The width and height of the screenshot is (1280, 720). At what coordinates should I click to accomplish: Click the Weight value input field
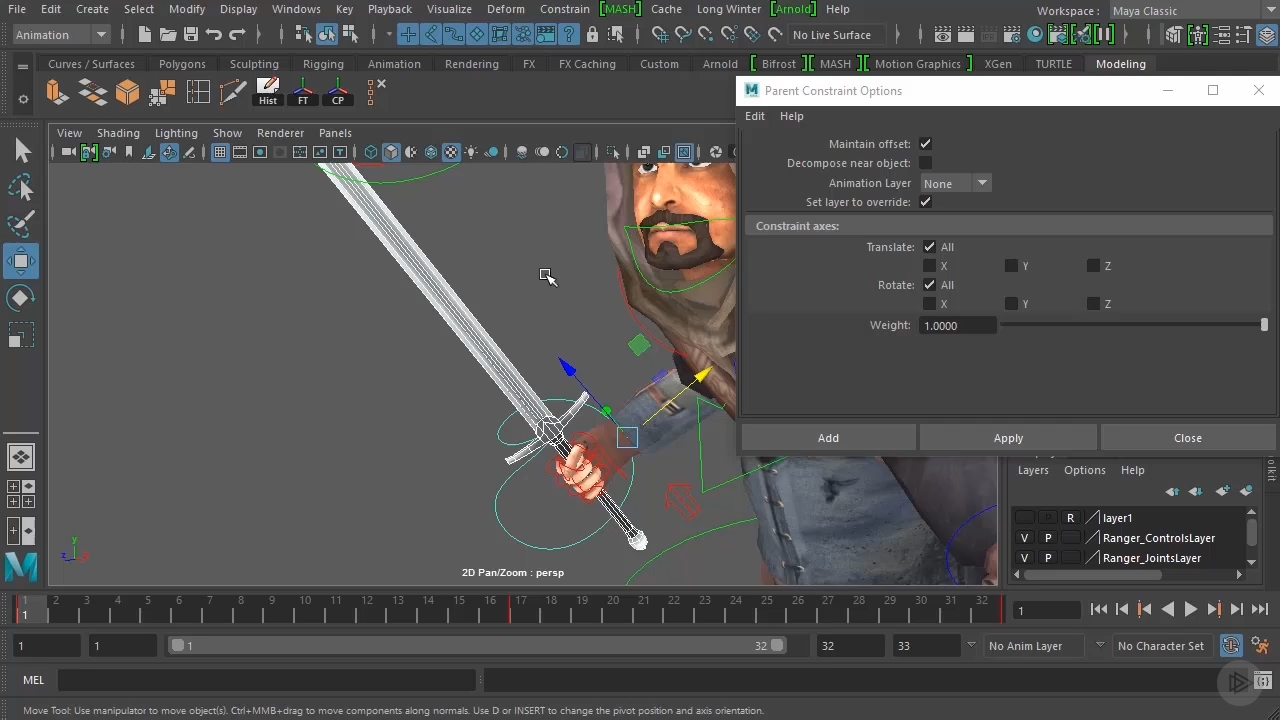958,326
